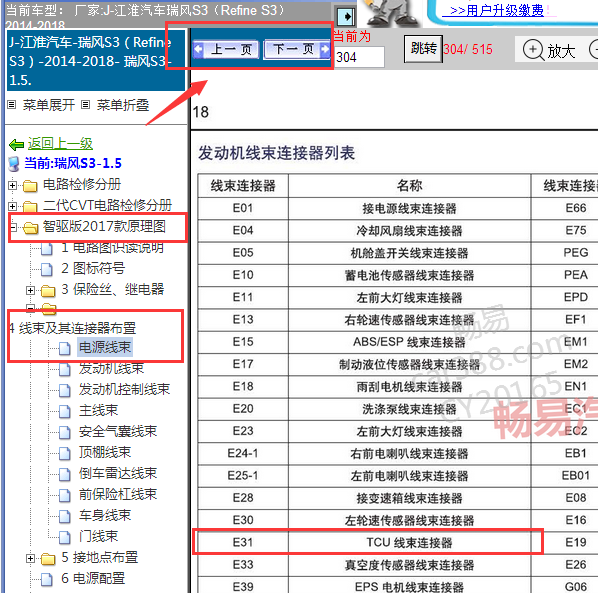Click the 菜单展开 expand menu option
Viewport: 598px width, 593px height.
(x=49, y=105)
